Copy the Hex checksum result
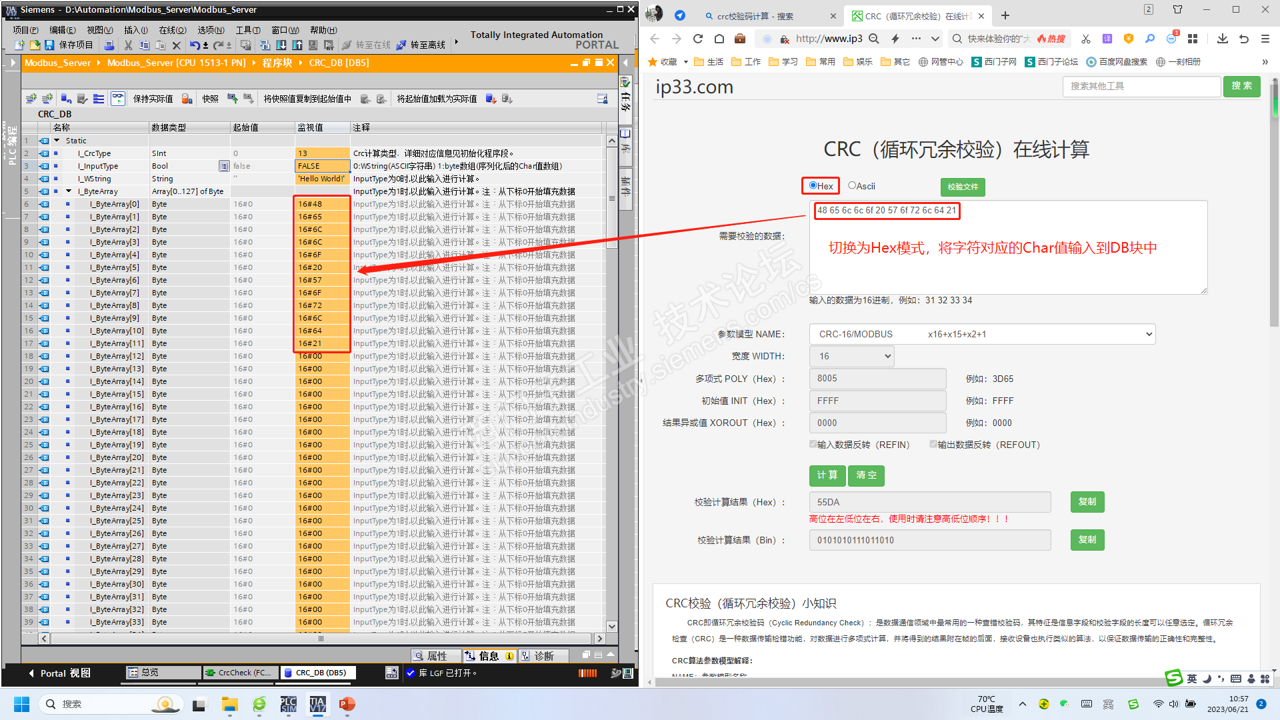This screenshot has height=720, width=1280. tap(1087, 502)
